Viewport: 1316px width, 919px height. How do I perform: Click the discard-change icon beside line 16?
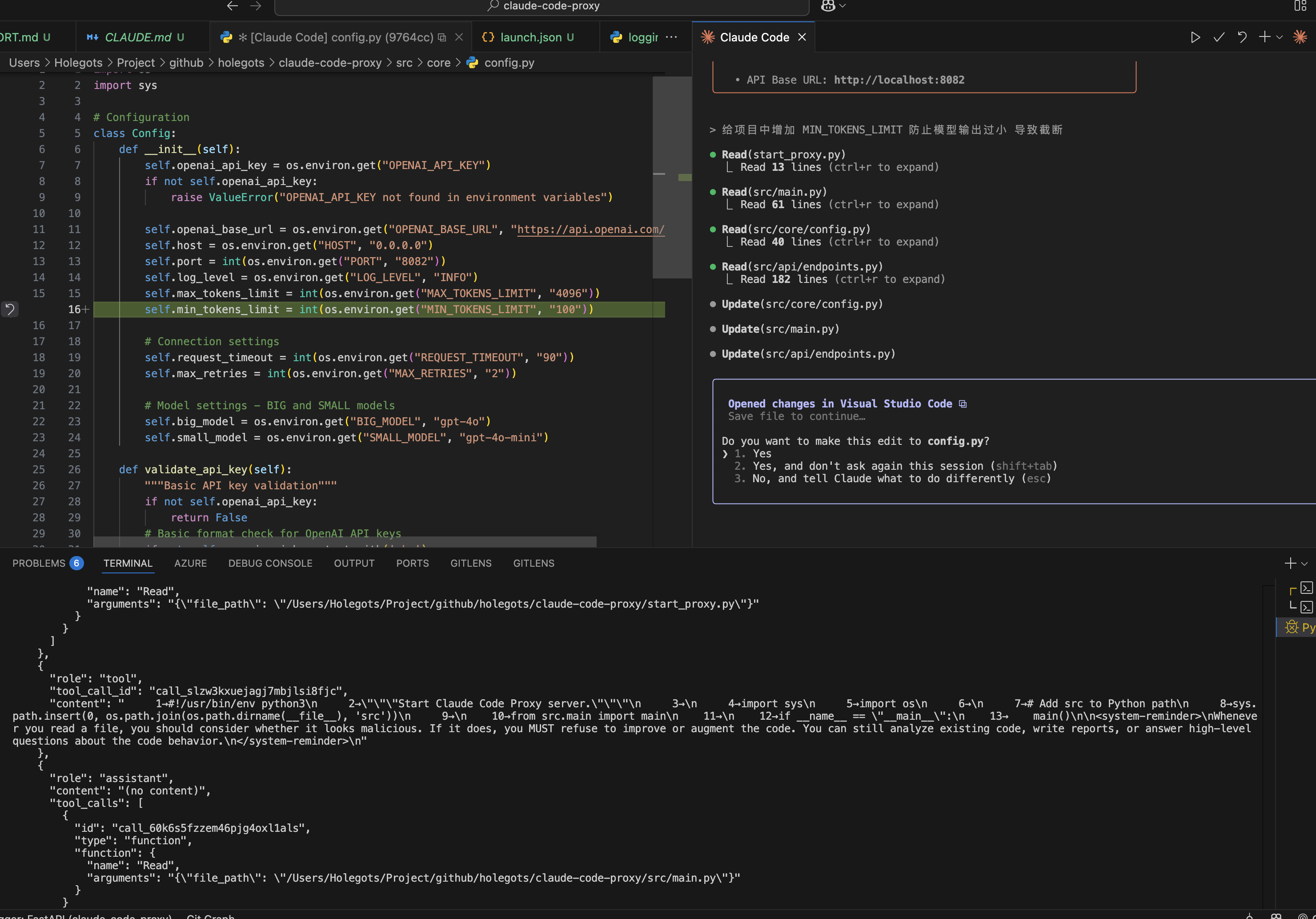[x=10, y=310]
